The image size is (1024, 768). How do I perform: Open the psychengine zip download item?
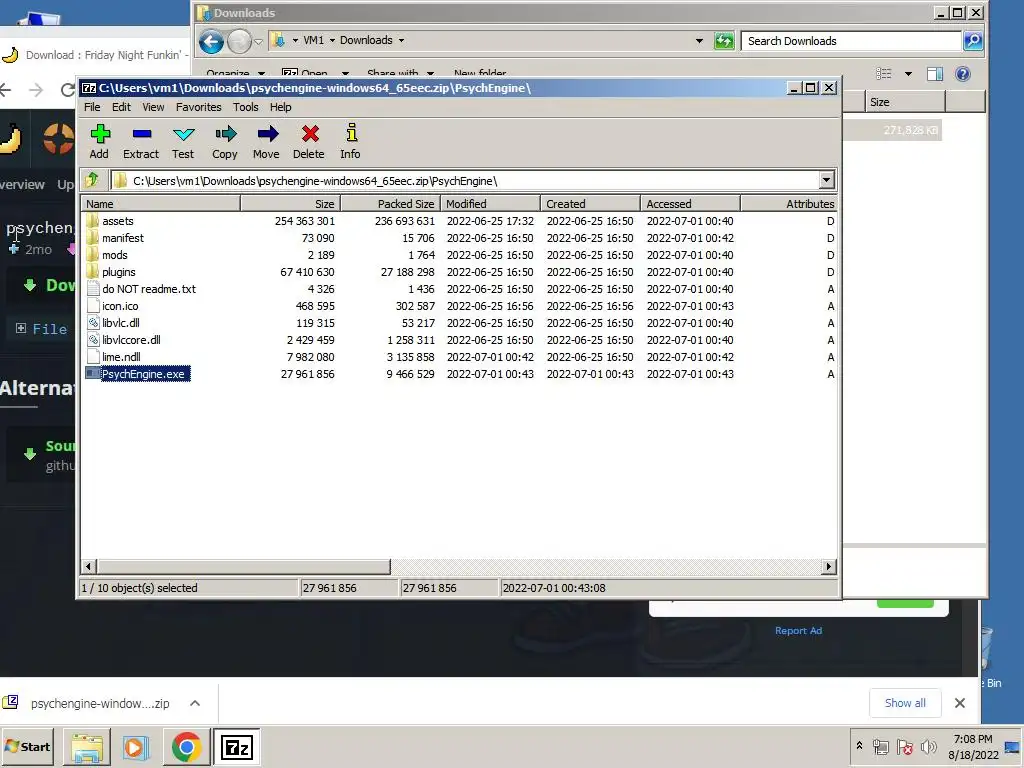[99, 703]
